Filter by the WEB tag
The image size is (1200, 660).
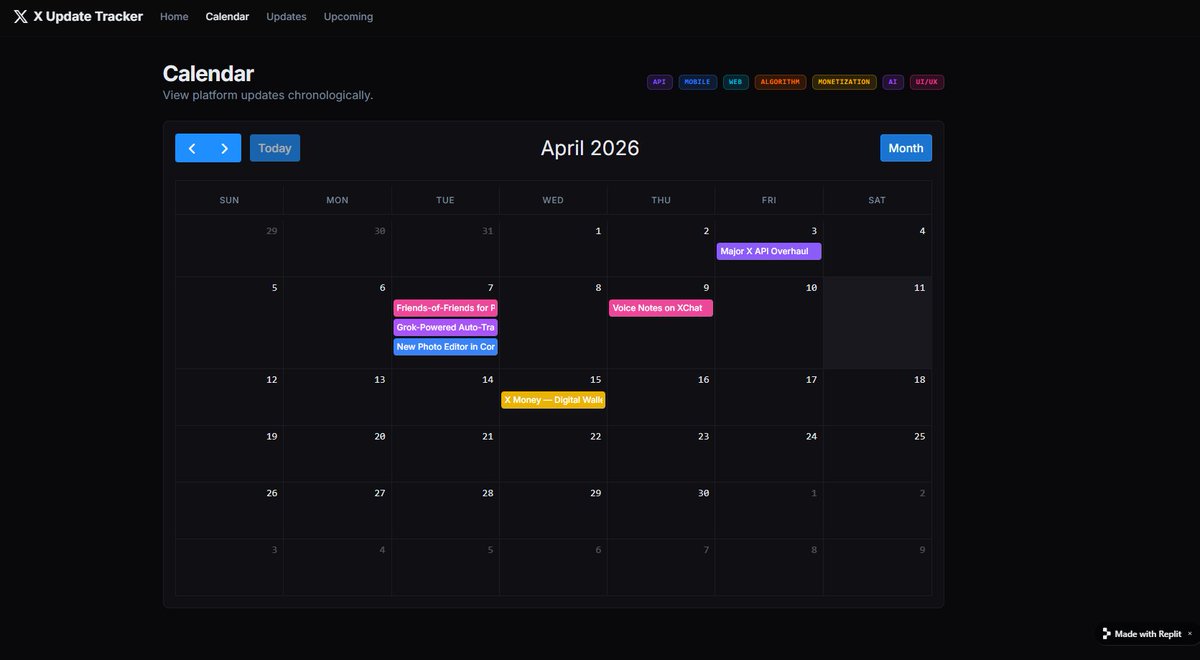tap(735, 82)
